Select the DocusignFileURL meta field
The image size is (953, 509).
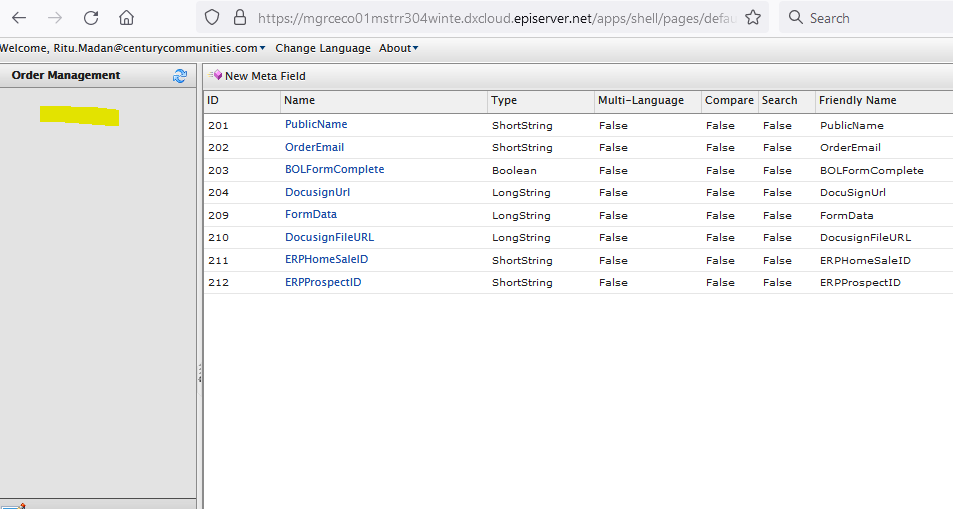pyautogui.click(x=329, y=237)
